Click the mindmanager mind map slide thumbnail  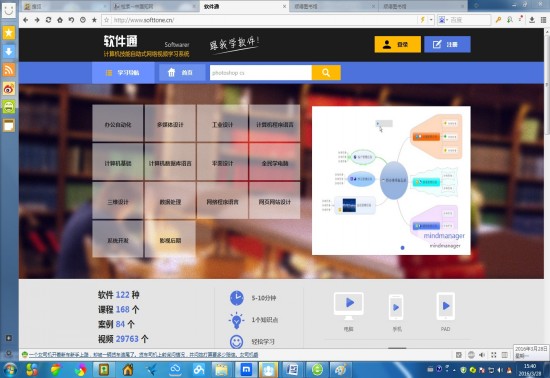[391, 180]
